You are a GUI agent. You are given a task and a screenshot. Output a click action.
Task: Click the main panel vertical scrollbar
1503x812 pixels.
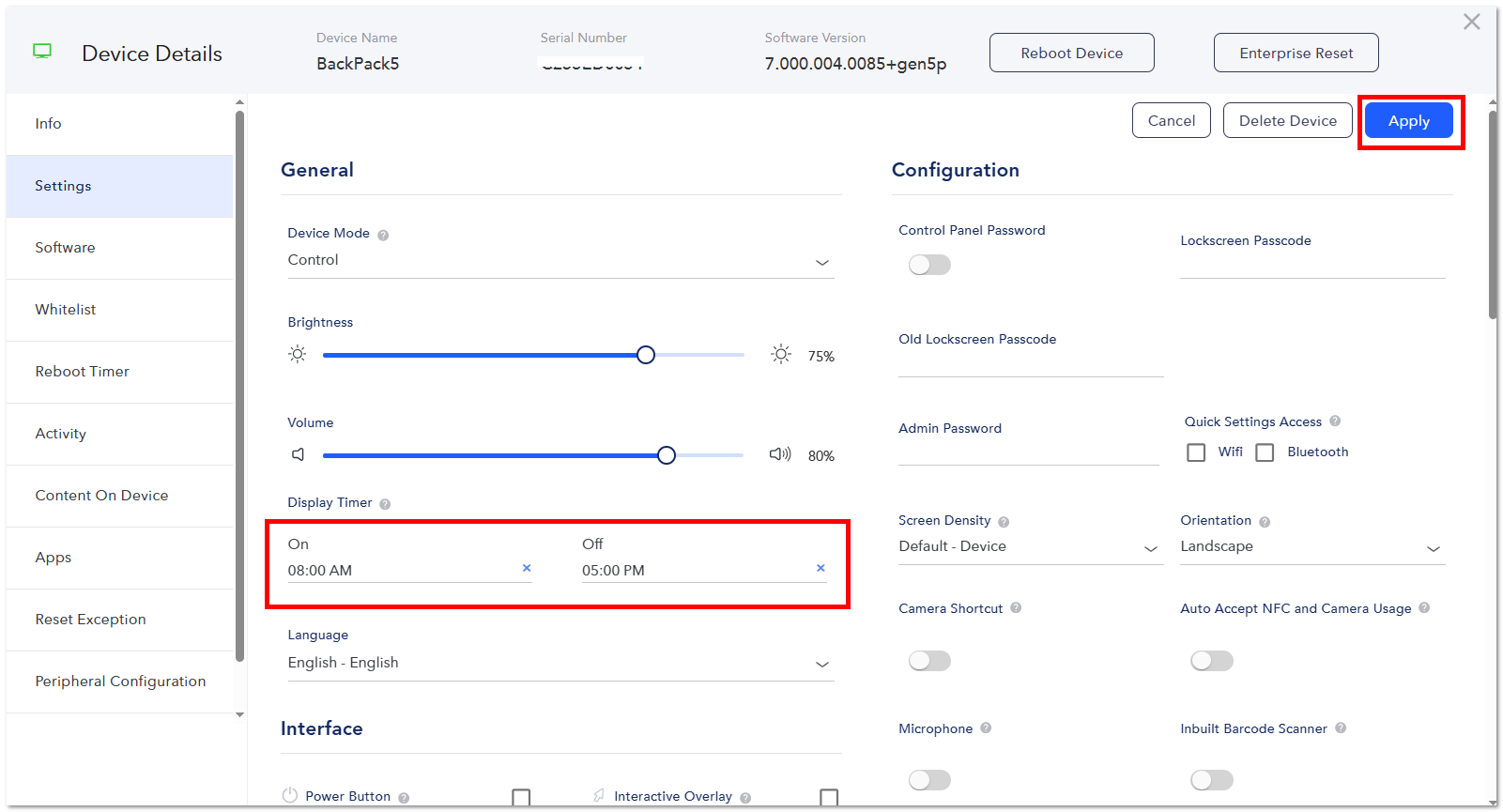1493,216
